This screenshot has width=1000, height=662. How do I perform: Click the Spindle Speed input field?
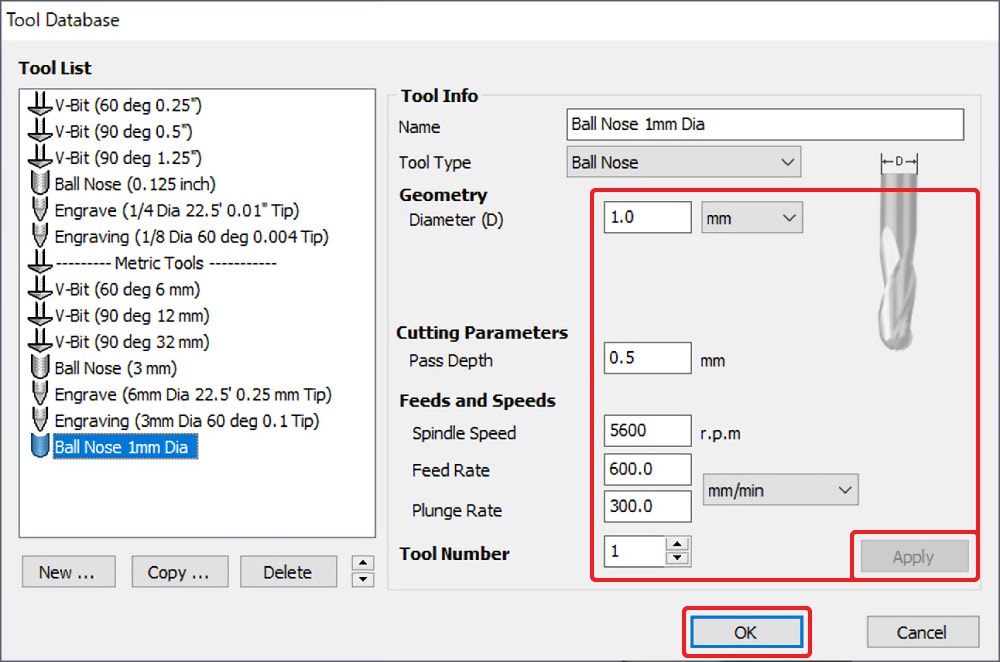647,431
